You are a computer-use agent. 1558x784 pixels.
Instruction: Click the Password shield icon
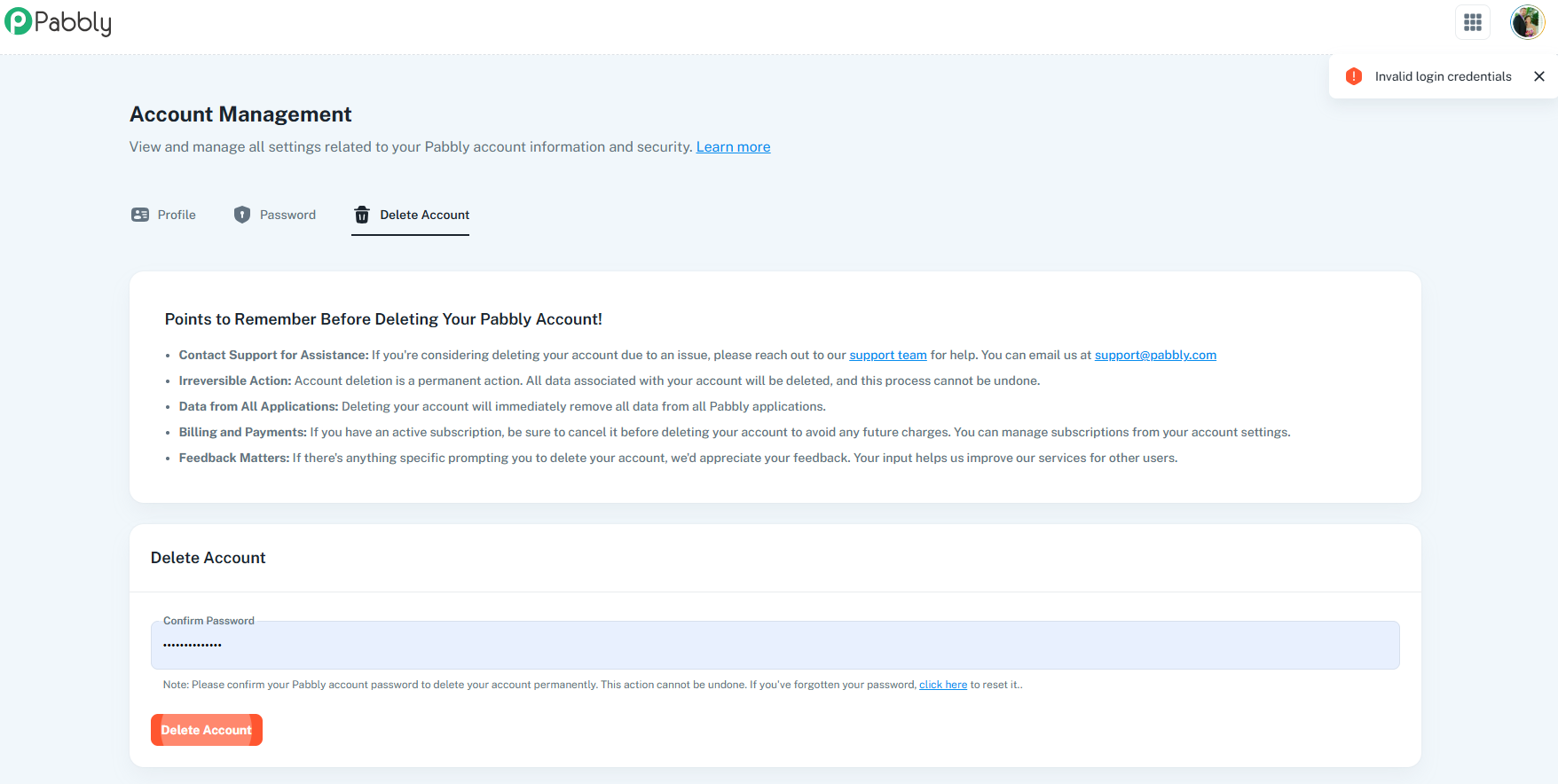click(x=241, y=215)
